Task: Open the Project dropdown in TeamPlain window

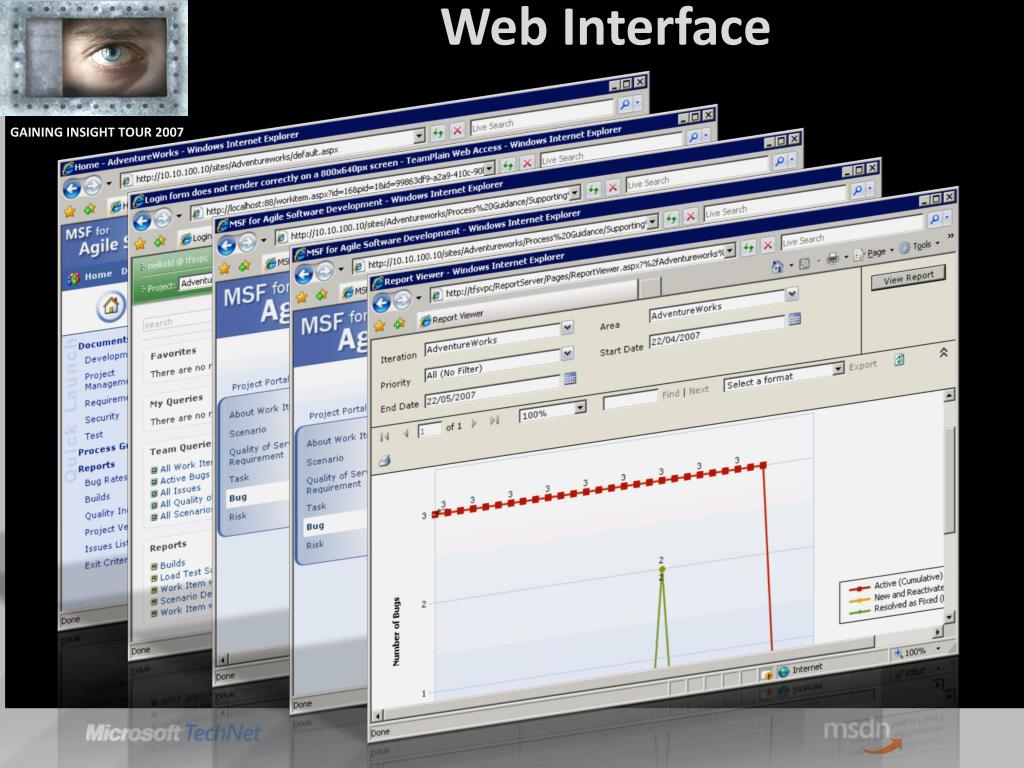Action: click(x=196, y=283)
